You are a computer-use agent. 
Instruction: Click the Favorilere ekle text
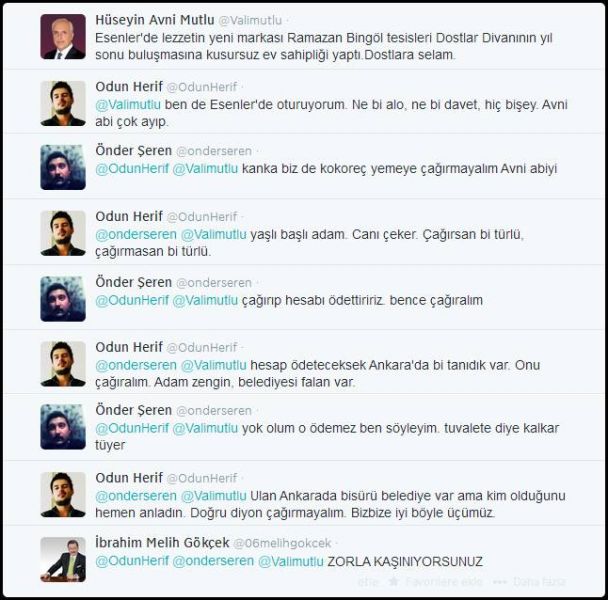(444, 581)
